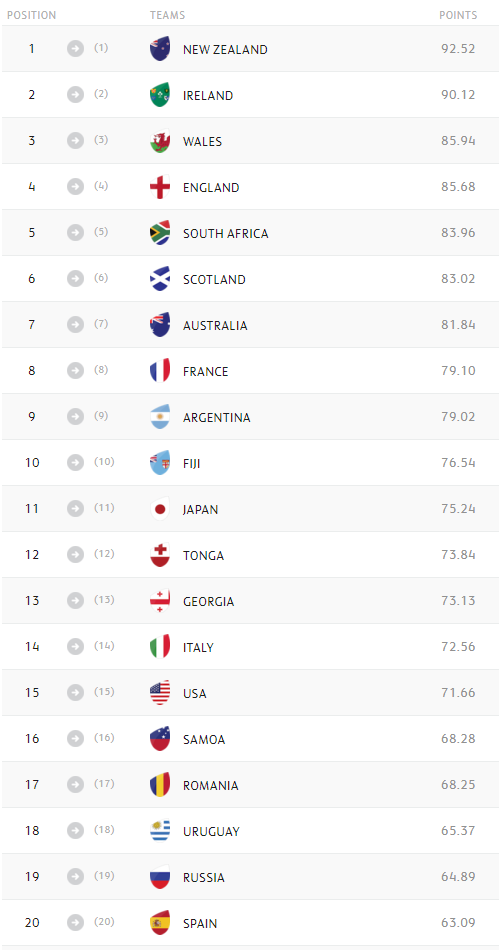
Task: Open the AUSTRALIA team link
Action: [215, 325]
